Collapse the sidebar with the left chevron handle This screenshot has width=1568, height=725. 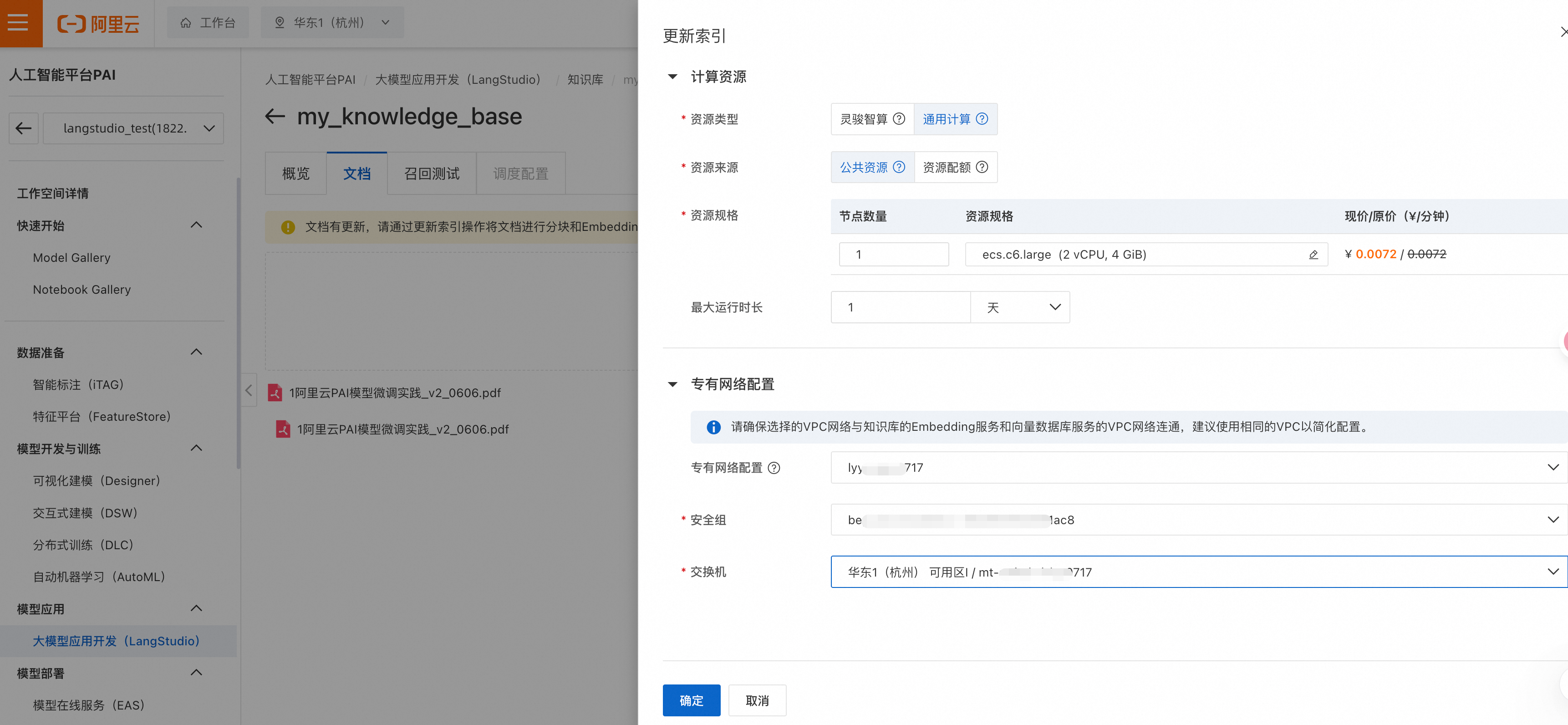click(x=248, y=390)
